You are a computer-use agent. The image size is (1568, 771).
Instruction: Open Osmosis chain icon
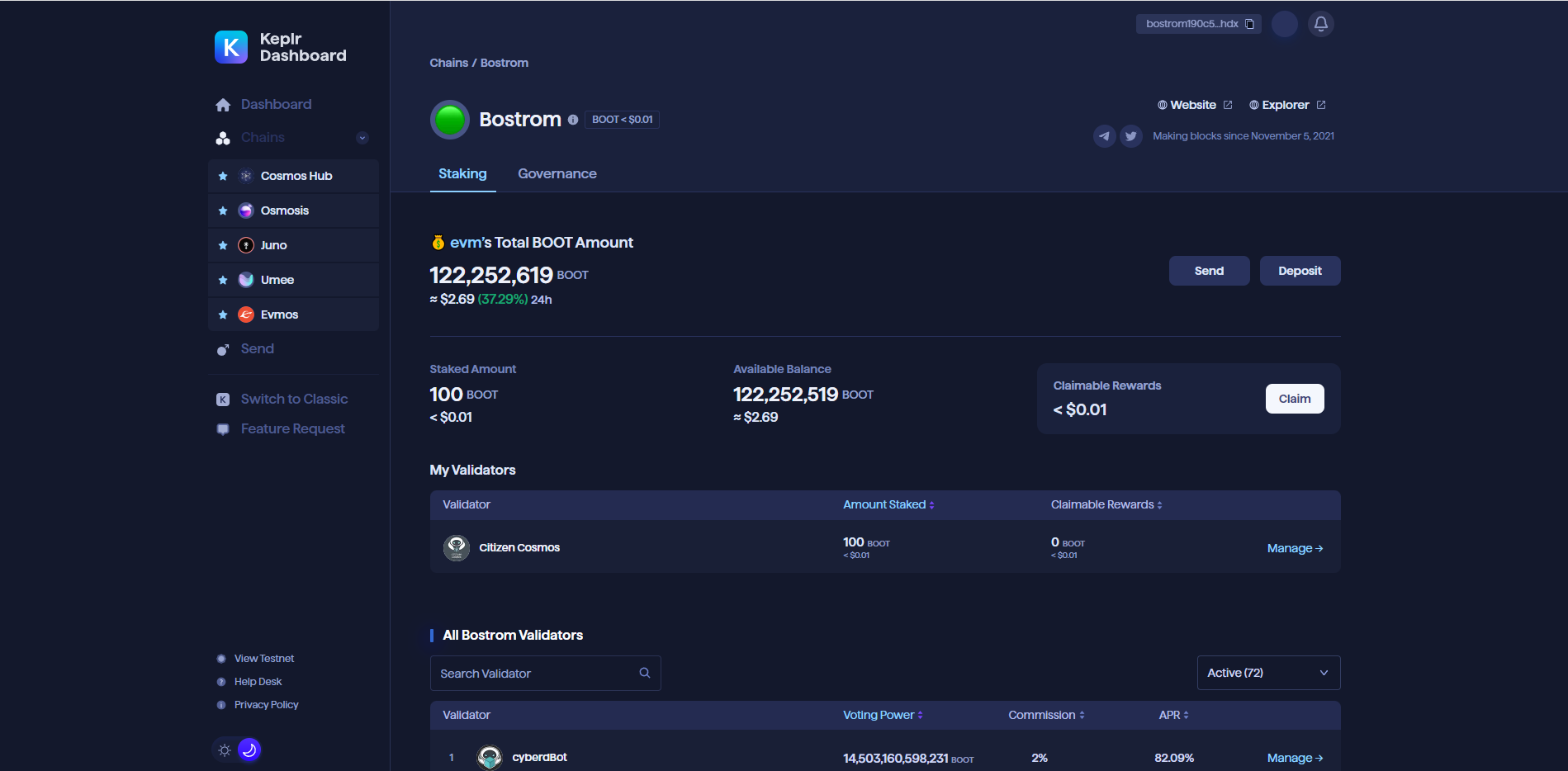[x=246, y=210]
